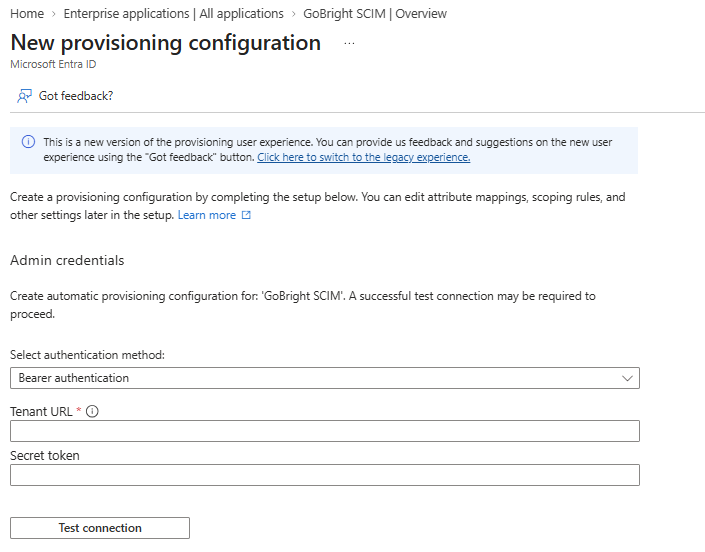Open the Learn more link

(207, 215)
